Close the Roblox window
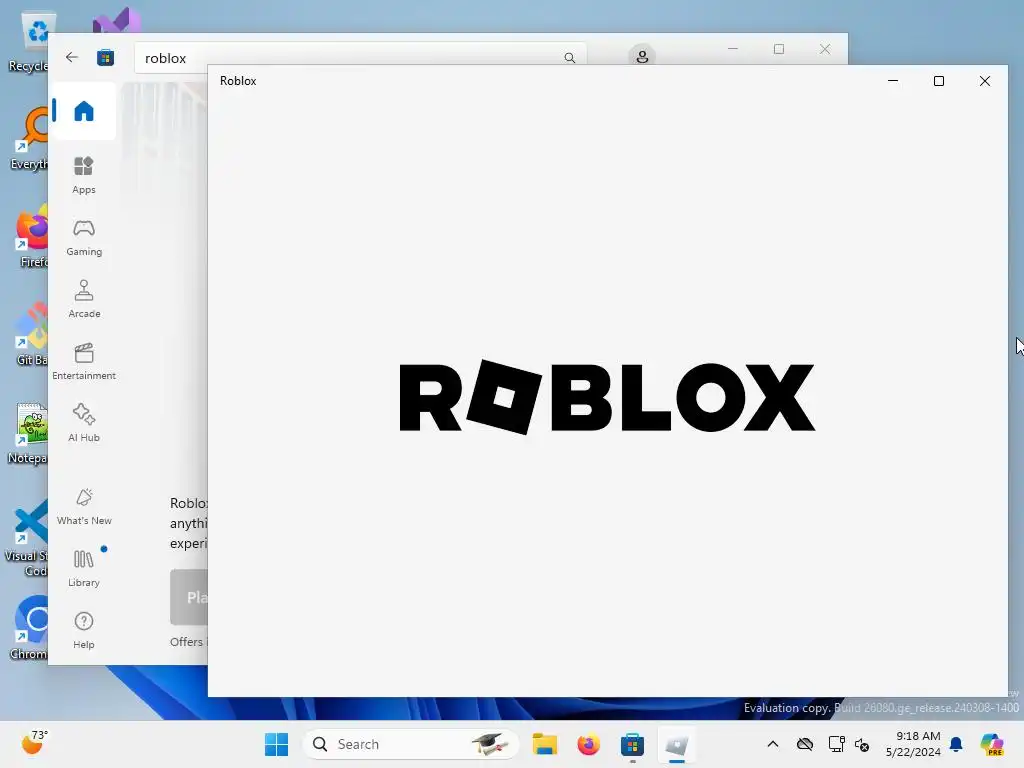1024x768 pixels. [x=985, y=81]
